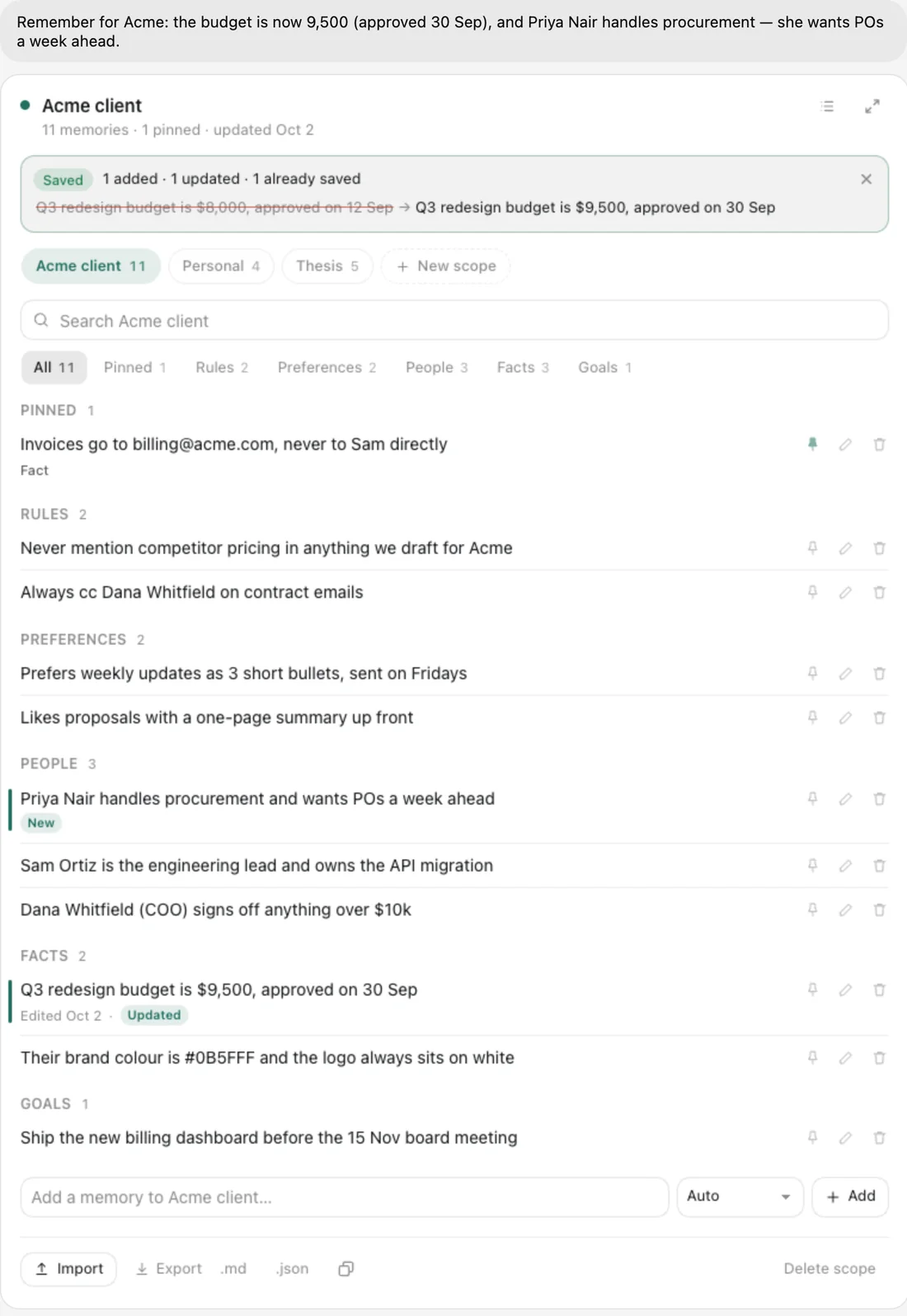Filter by the Goals tab
Screen dimensions: 907x1316
click(x=604, y=368)
